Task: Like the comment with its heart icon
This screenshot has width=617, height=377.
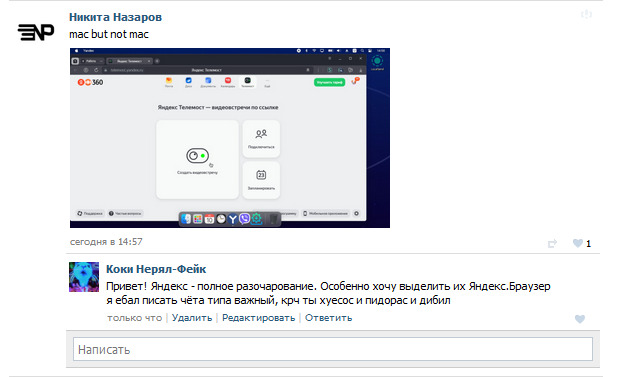Action: [580, 319]
